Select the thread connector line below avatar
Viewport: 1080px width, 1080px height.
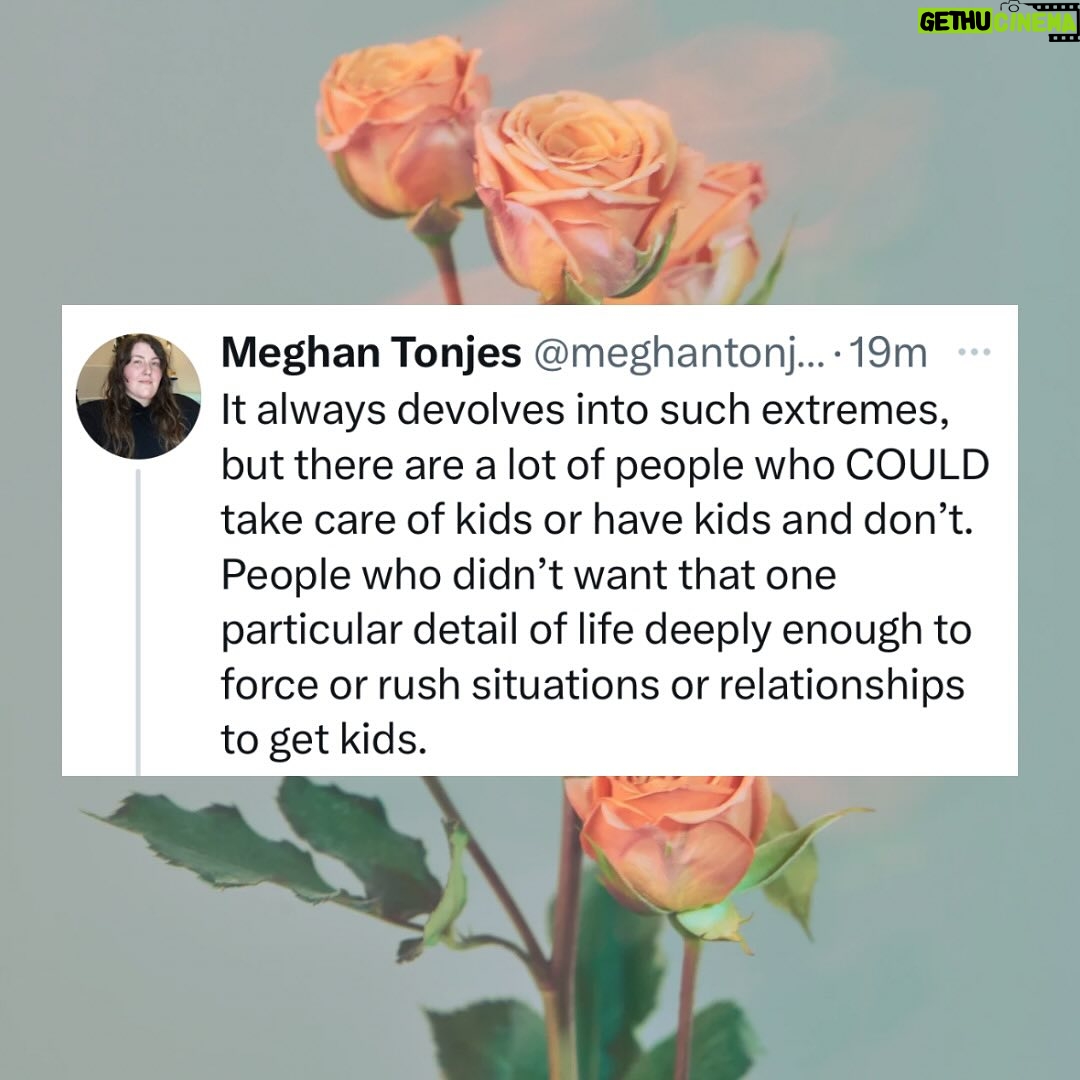(138, 622)
